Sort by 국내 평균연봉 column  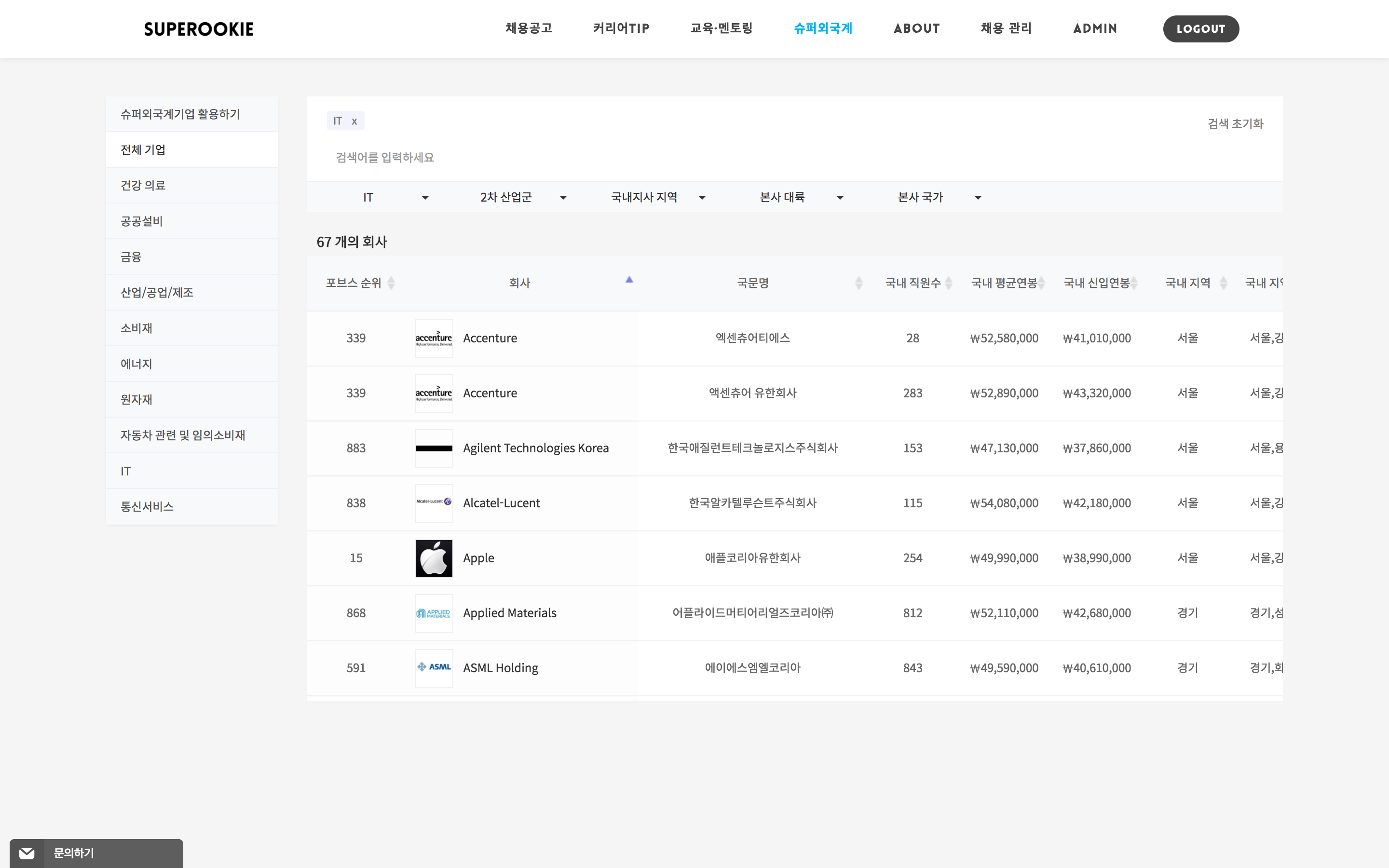point(1041,283)
